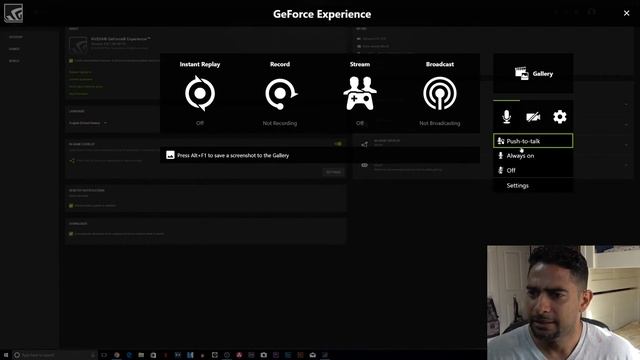Select Always on microphone mode

tap(533, 156)
